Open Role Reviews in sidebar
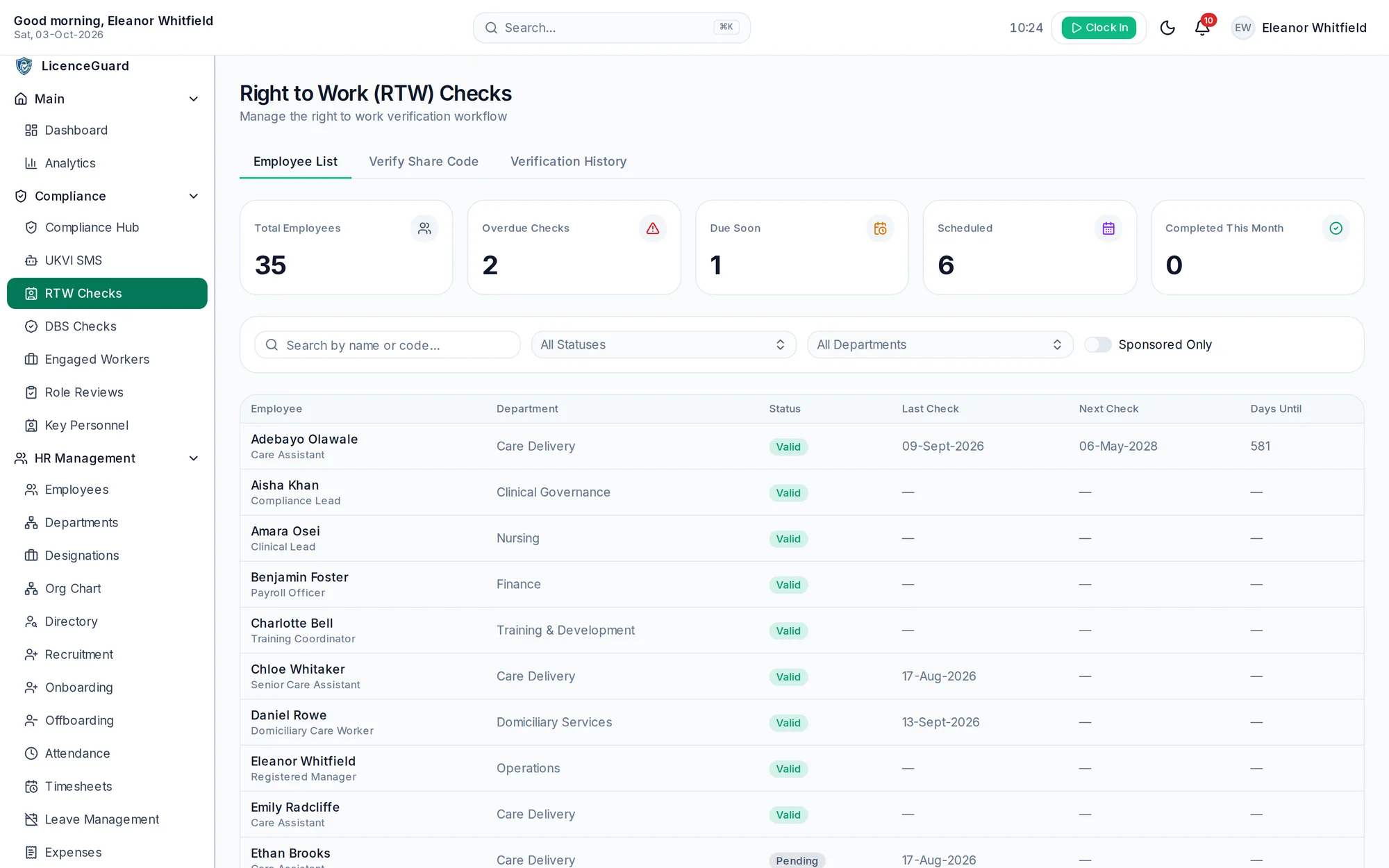Viewport: 1389px width, 868px height. click(x=107, y=392)
